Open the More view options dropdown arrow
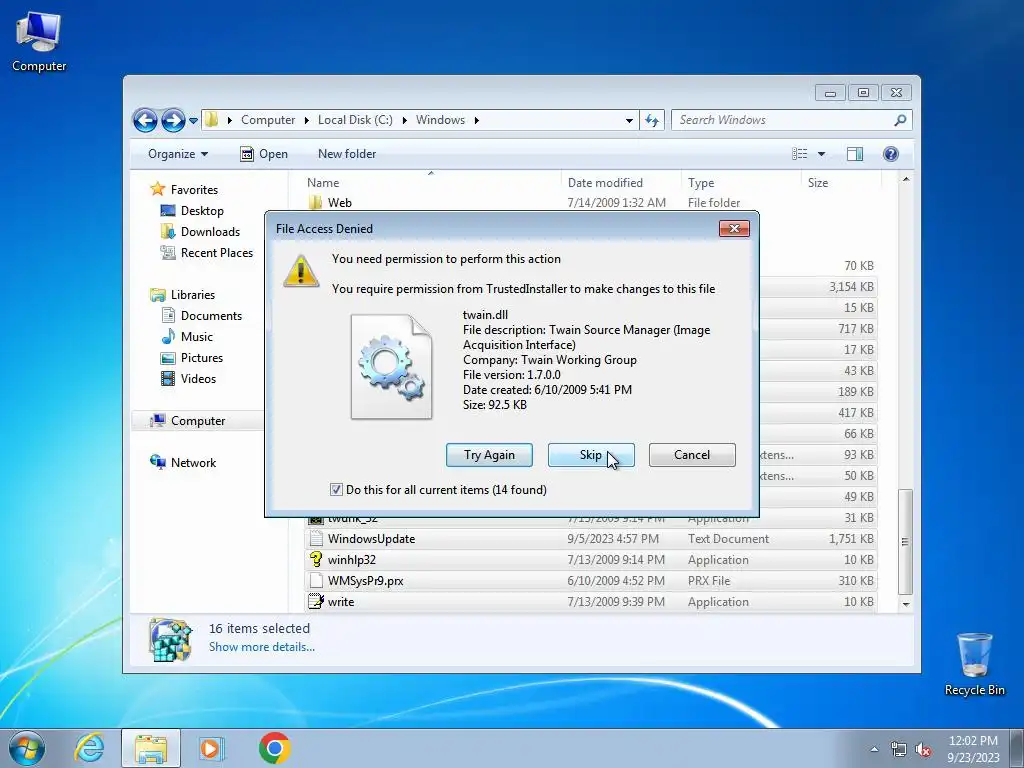This screenshot has height=768, width=1024. (822, 154)
